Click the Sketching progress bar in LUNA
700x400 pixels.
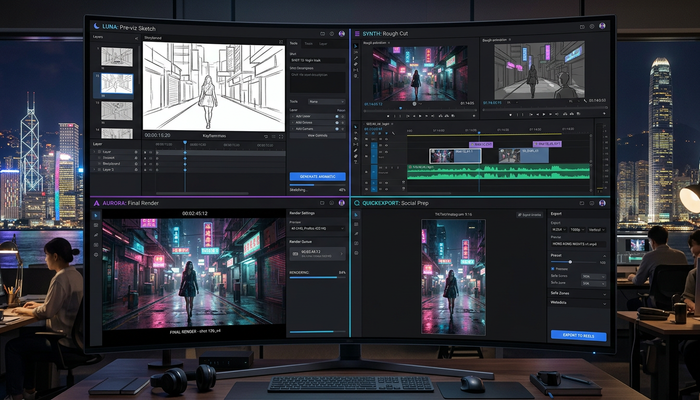(317, 185)
